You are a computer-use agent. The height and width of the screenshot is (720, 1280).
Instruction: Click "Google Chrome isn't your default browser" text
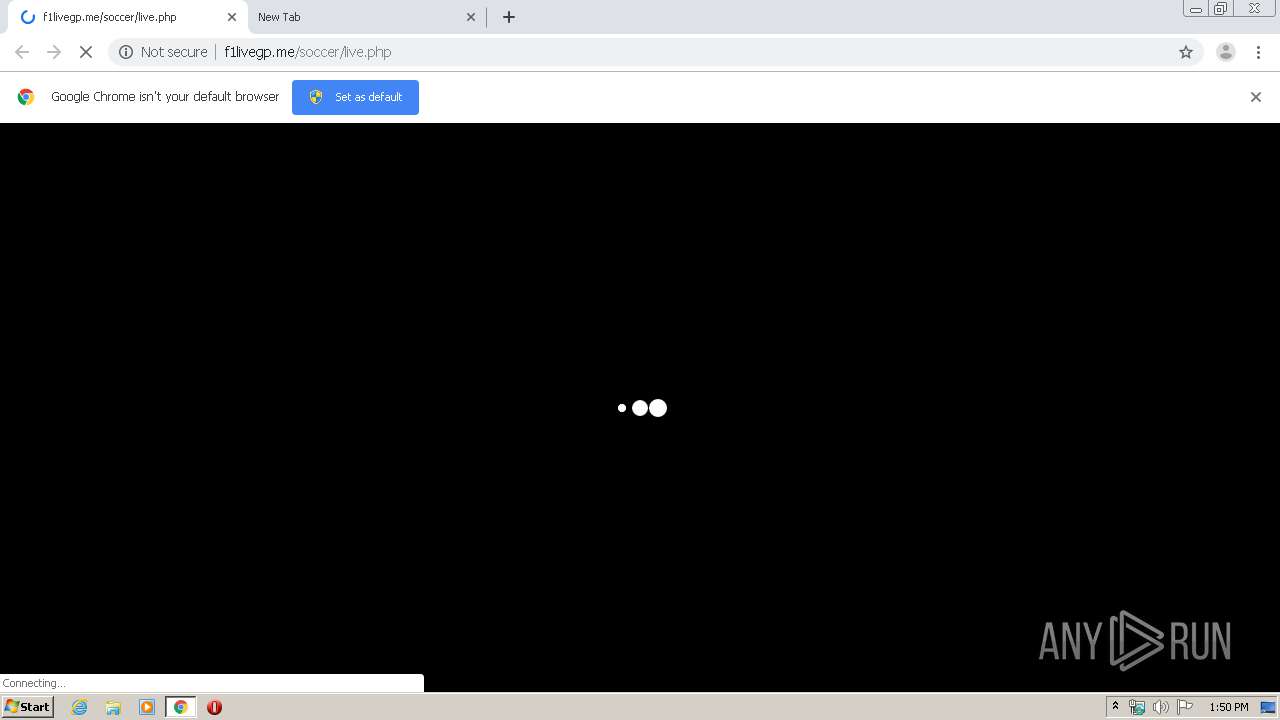point(165,97)
